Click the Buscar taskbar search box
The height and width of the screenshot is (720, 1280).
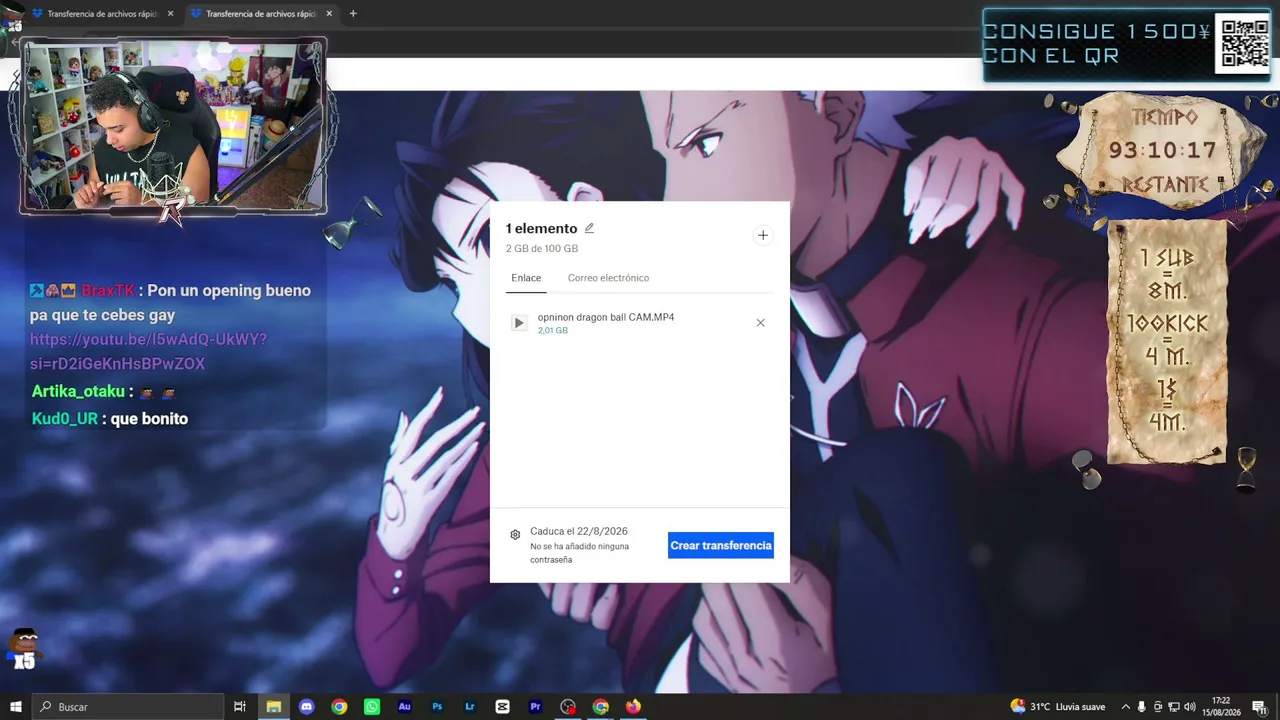(x=128, y=707)
